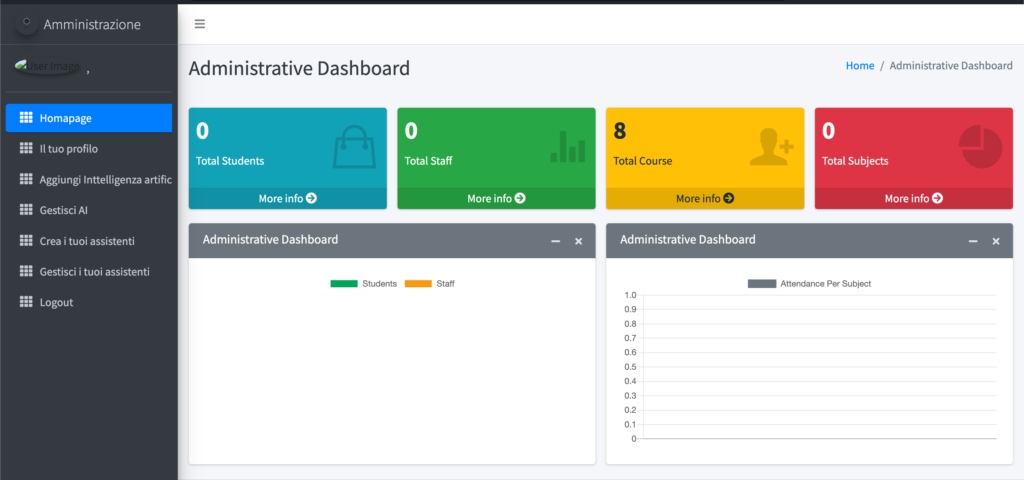Click grid icon beside Gestisci AI

click(x=26, y=210)
